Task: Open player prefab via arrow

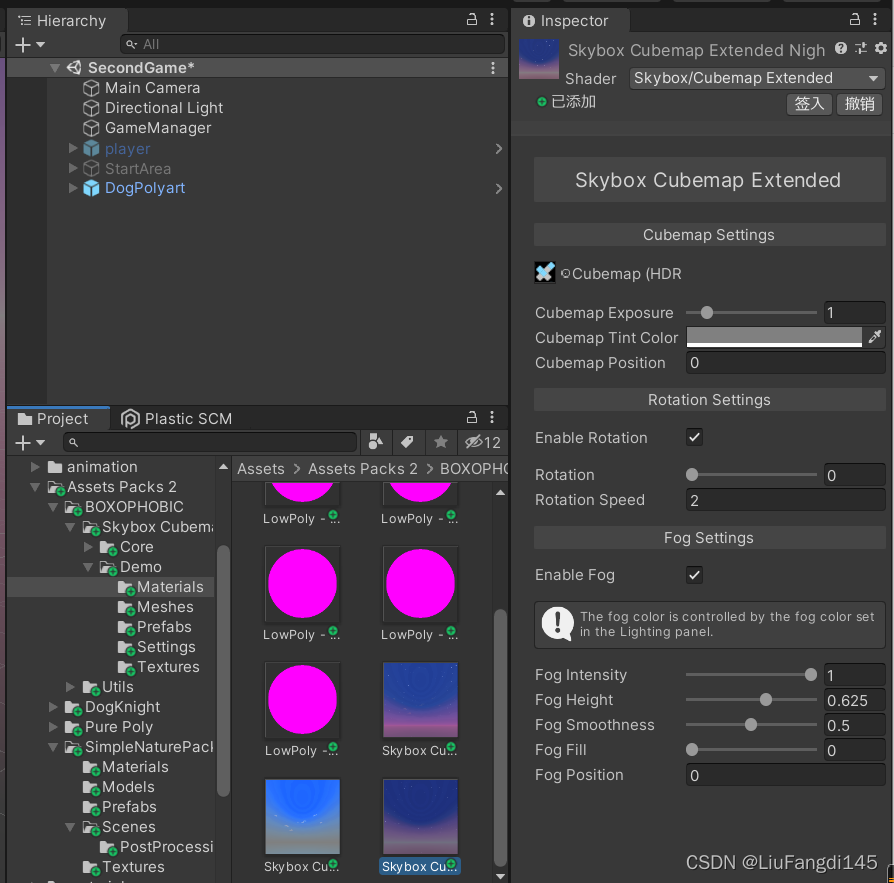Action: point(499,149)
